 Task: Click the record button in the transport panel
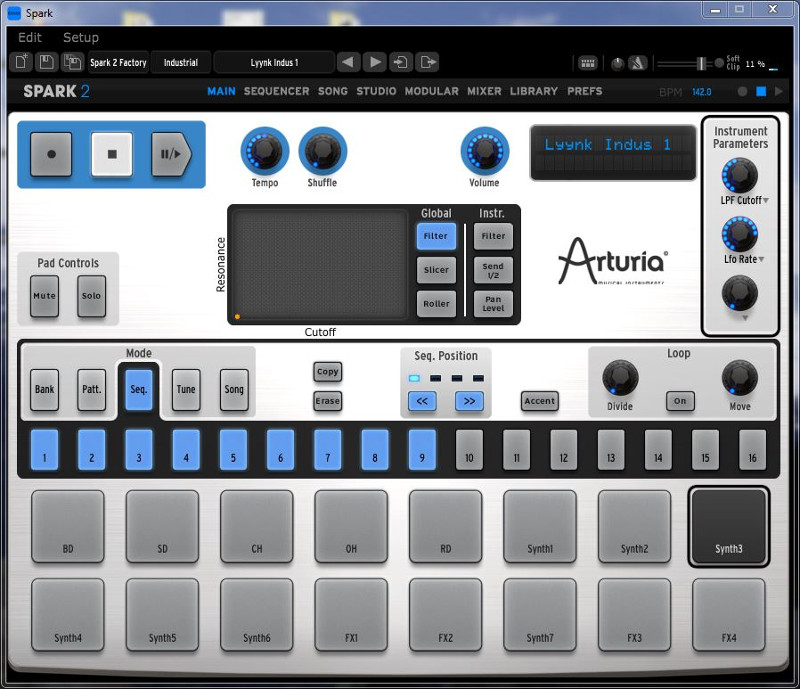pyautogui.click(x=51, y=154)
